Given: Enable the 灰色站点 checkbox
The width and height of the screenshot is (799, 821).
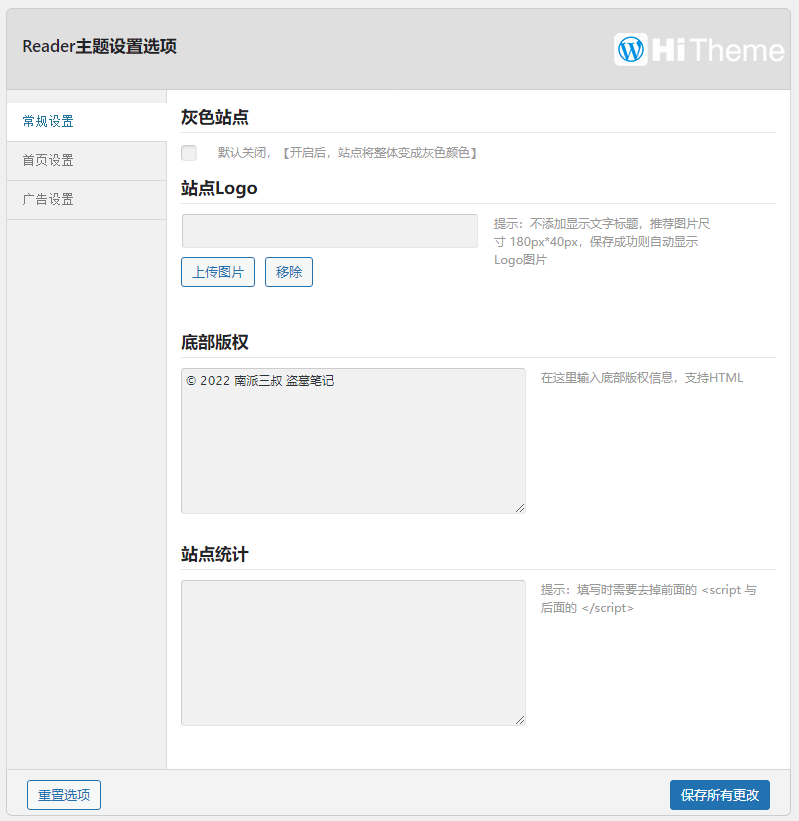Looking at the screenshot, I should 189,153.
